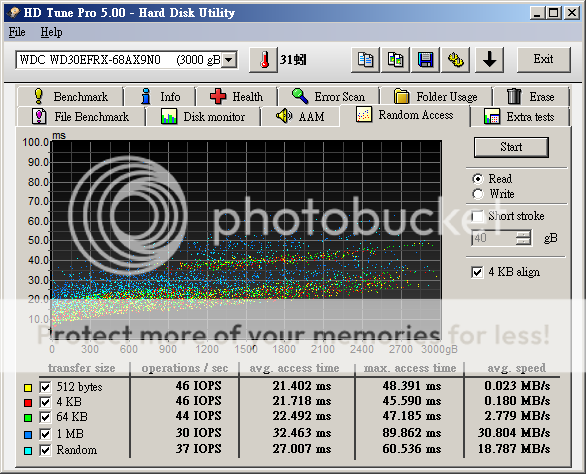Click the 45.590 ms max access value
This screenshot has height=474, width=586.
coord(412,401)
